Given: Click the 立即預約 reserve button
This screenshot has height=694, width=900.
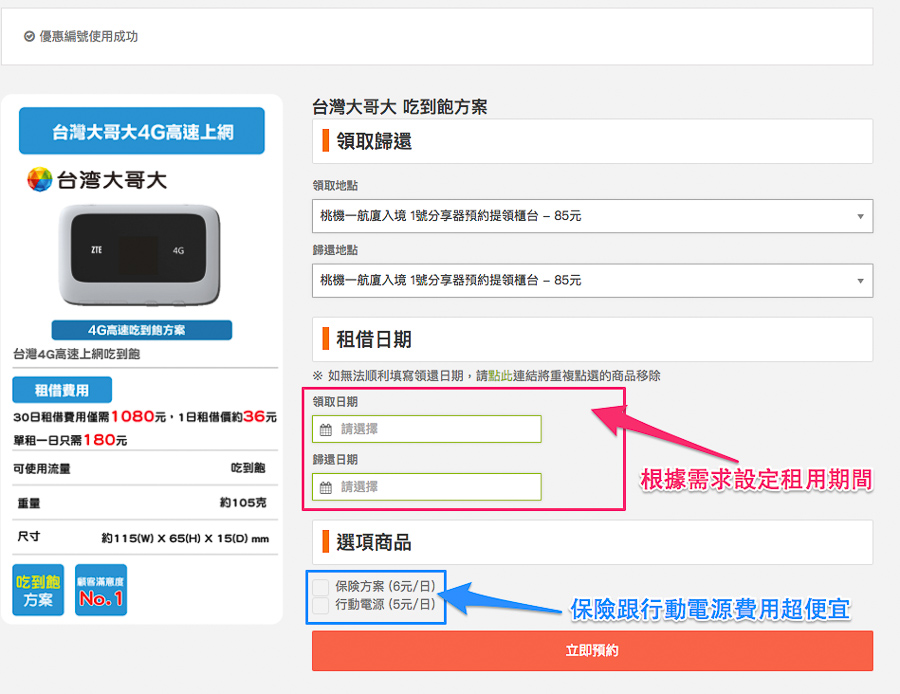Looking at the screenshot, I should [x=592, y=650].
